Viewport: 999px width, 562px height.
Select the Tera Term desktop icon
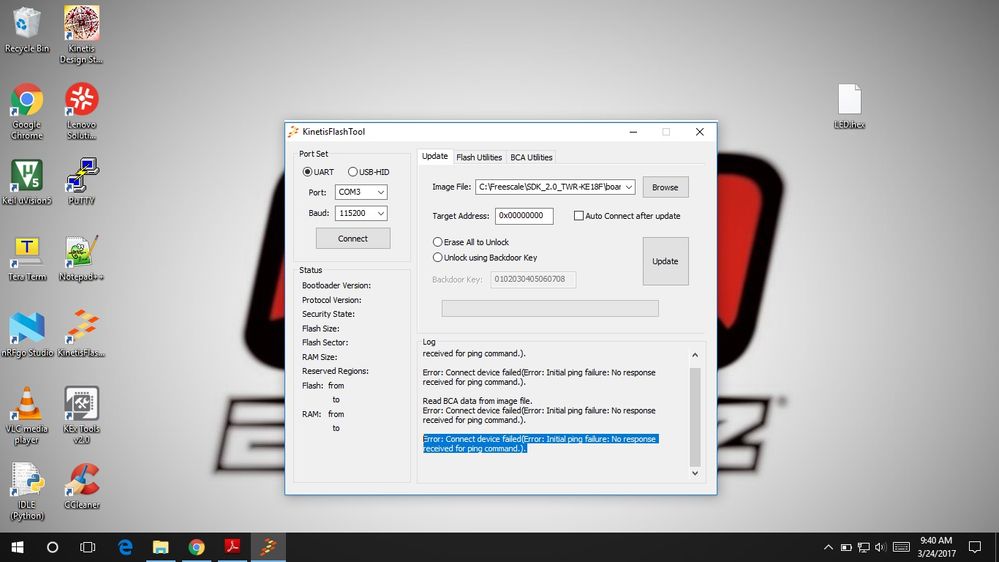point(27,258)
